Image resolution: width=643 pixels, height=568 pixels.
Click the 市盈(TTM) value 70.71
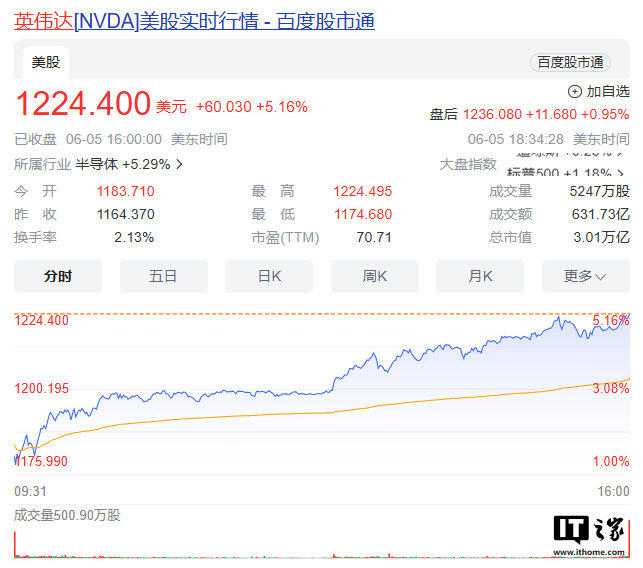374,237
